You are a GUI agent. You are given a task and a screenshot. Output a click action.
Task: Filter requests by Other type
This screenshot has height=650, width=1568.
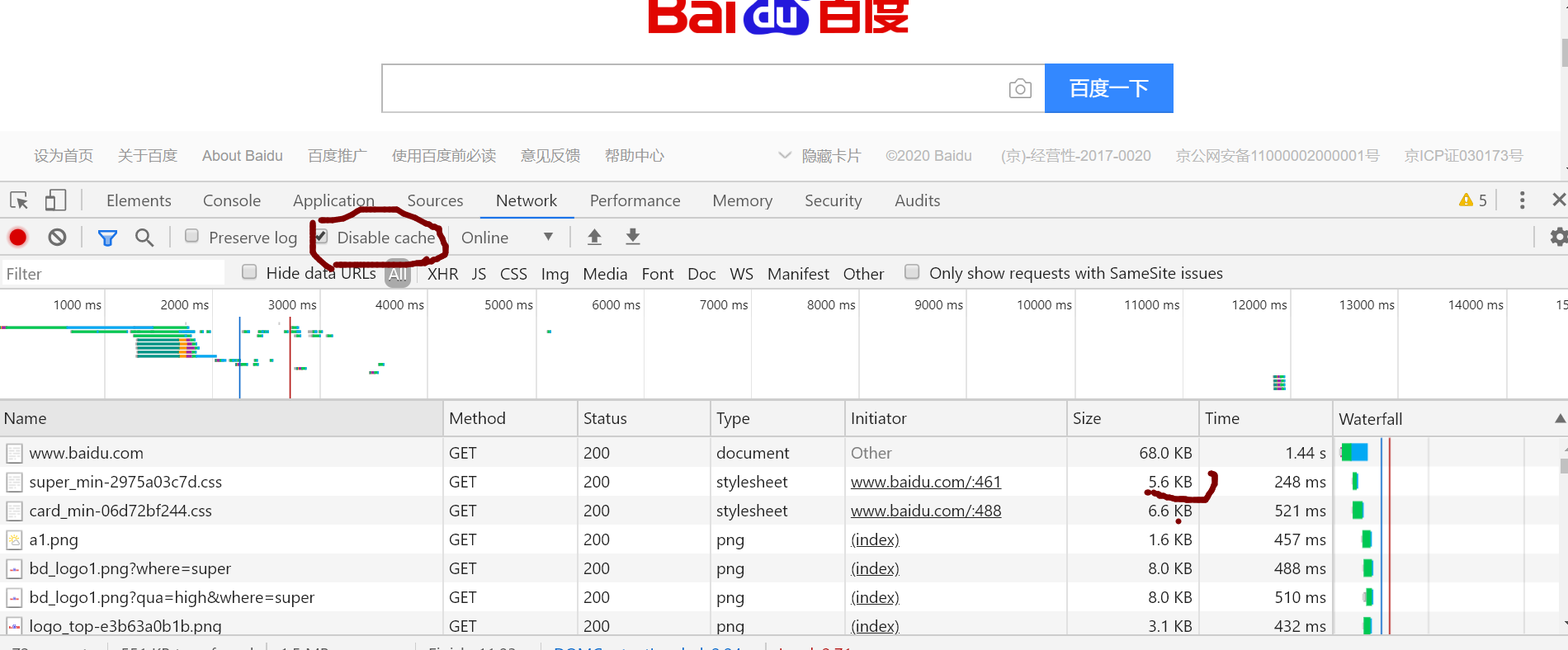click(863, 274)
